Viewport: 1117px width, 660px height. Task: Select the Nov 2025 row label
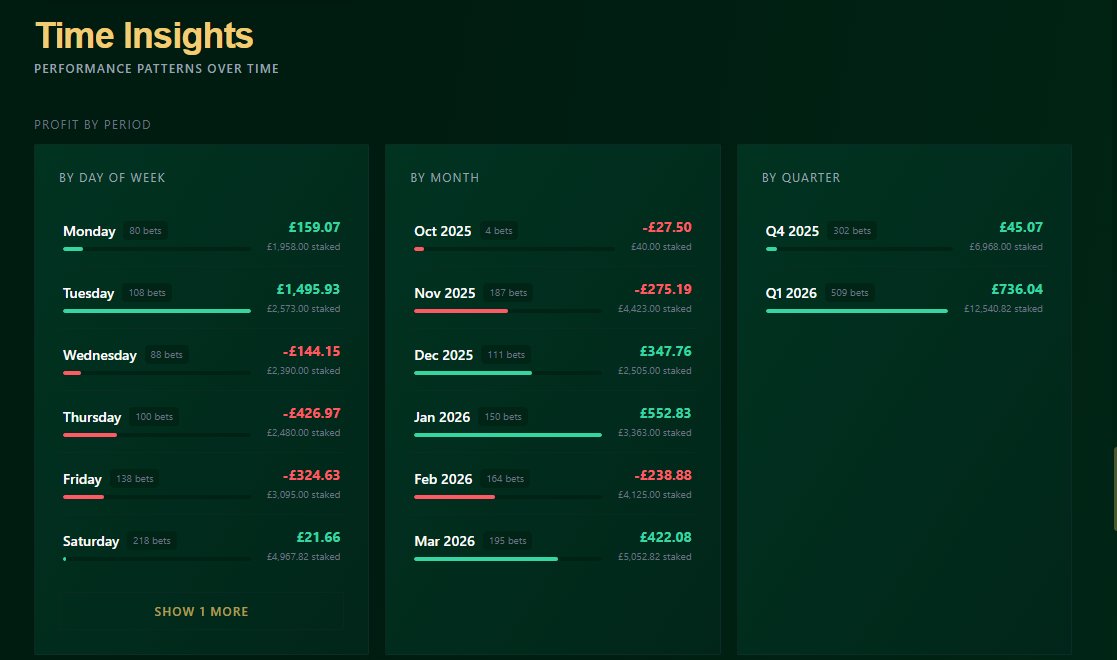[x=445, y=293]
